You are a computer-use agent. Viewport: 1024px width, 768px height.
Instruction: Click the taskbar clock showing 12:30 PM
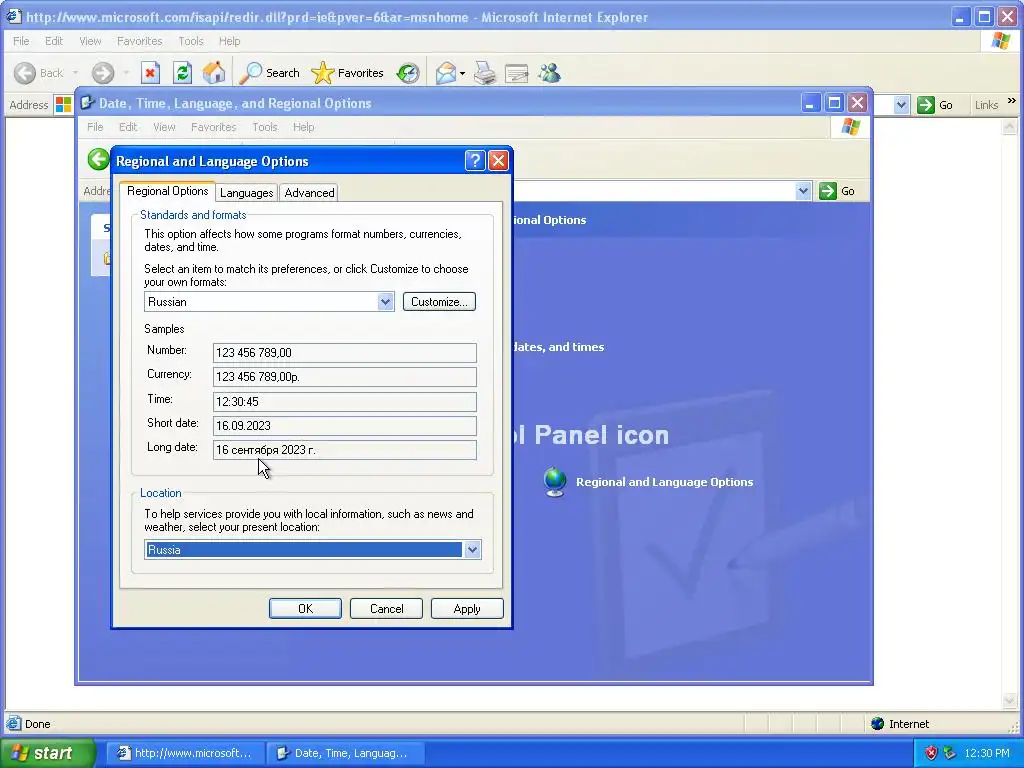(x=986, y=753)
